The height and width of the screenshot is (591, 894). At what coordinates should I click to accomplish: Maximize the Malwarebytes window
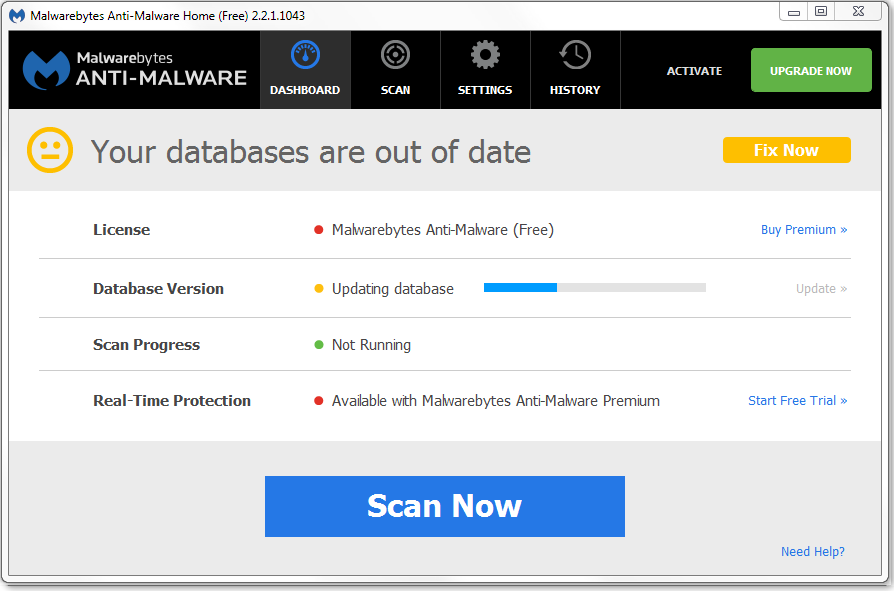[x=821, y=11]
